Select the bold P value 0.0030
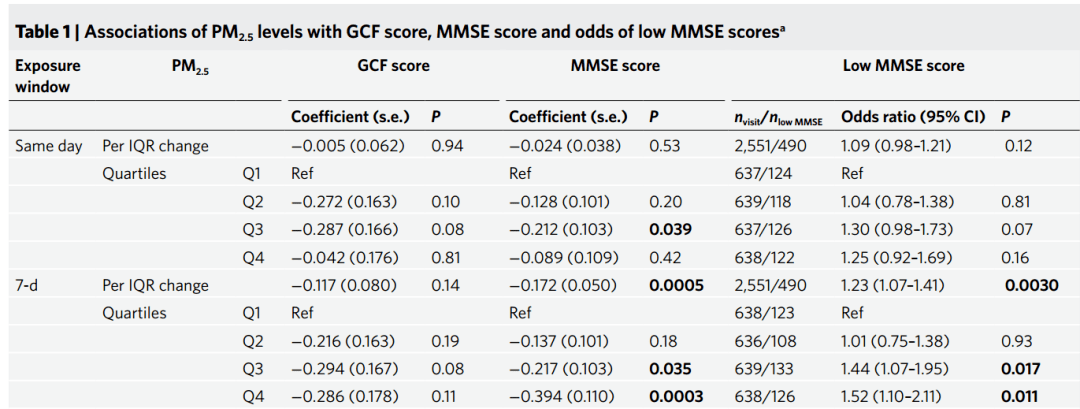 [x=1031, y=285]
